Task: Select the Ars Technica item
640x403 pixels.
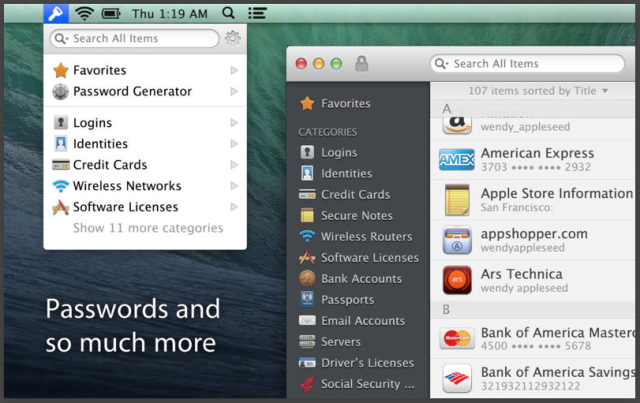Action: (533, 281)
